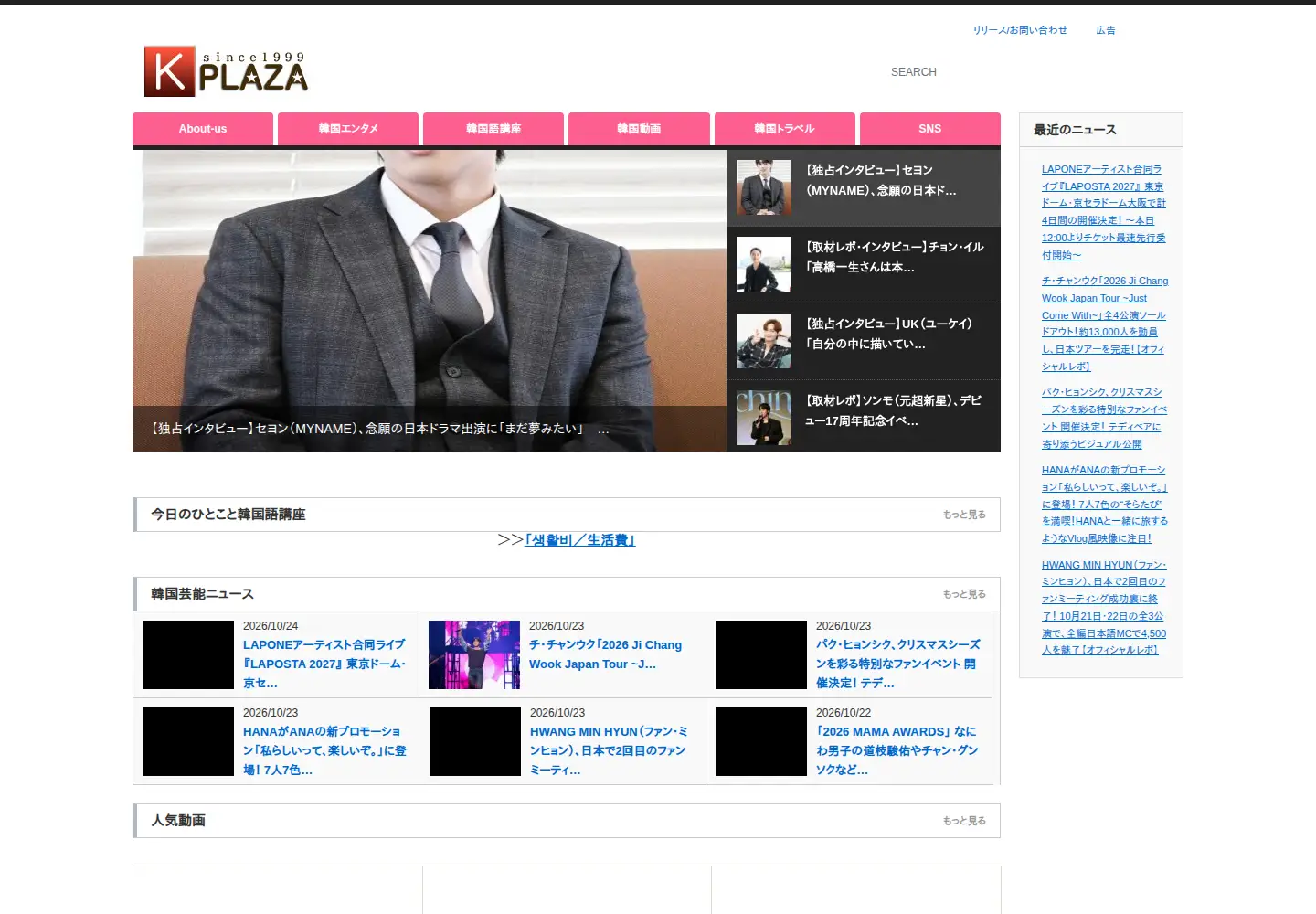Select チョン・イル interview thumbnail in slider list
This screenshot has width=1316, height=914.
click(x=764, y=264)
